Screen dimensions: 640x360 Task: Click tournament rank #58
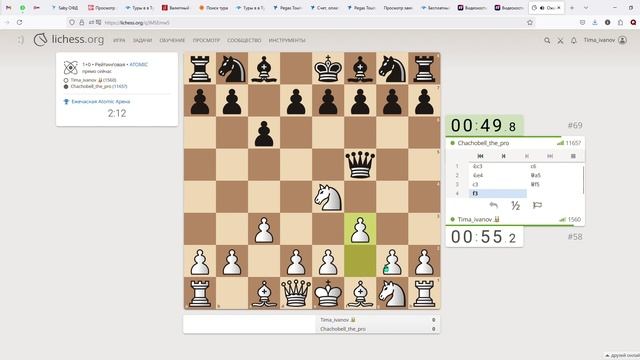(x=575, y=237)
